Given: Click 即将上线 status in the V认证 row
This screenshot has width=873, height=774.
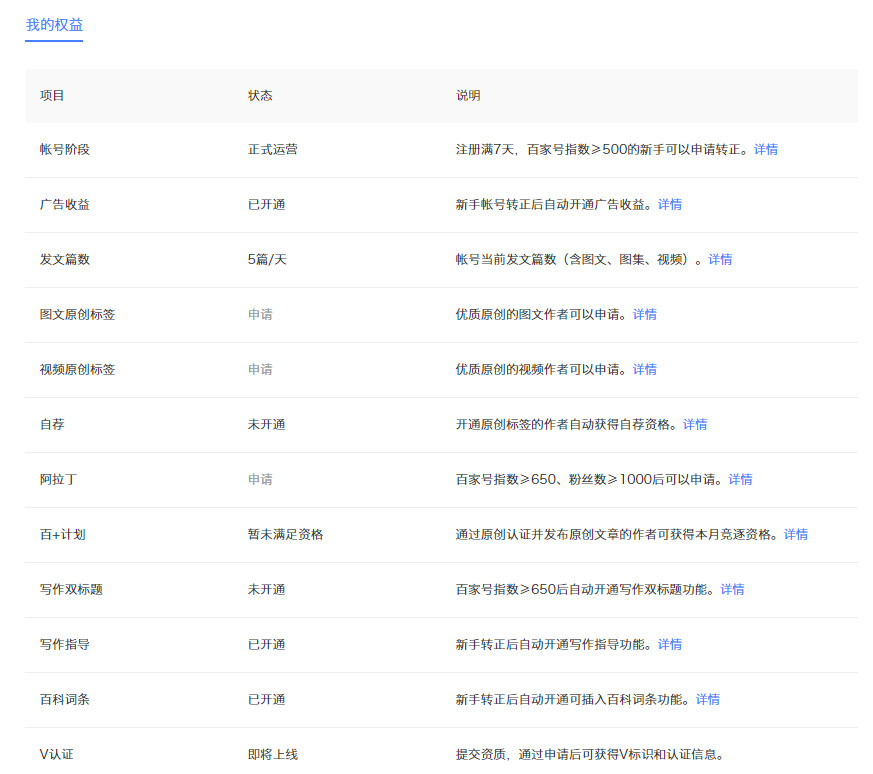Looking at the screenshot, I should point(272,754).
